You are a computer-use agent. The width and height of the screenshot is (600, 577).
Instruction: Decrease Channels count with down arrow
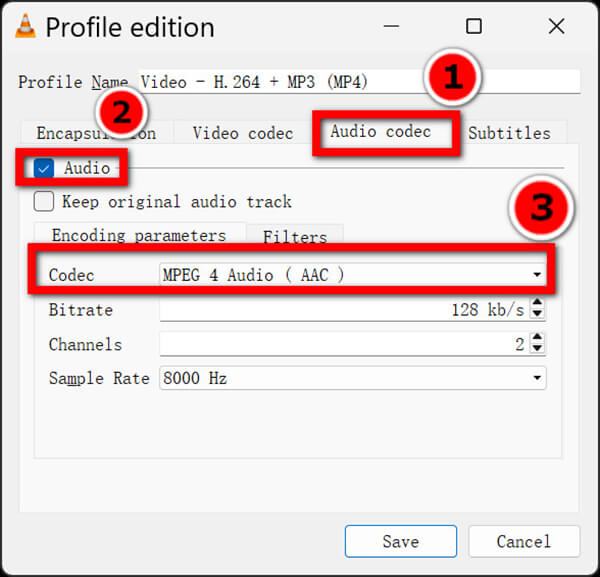click(537, 348)
